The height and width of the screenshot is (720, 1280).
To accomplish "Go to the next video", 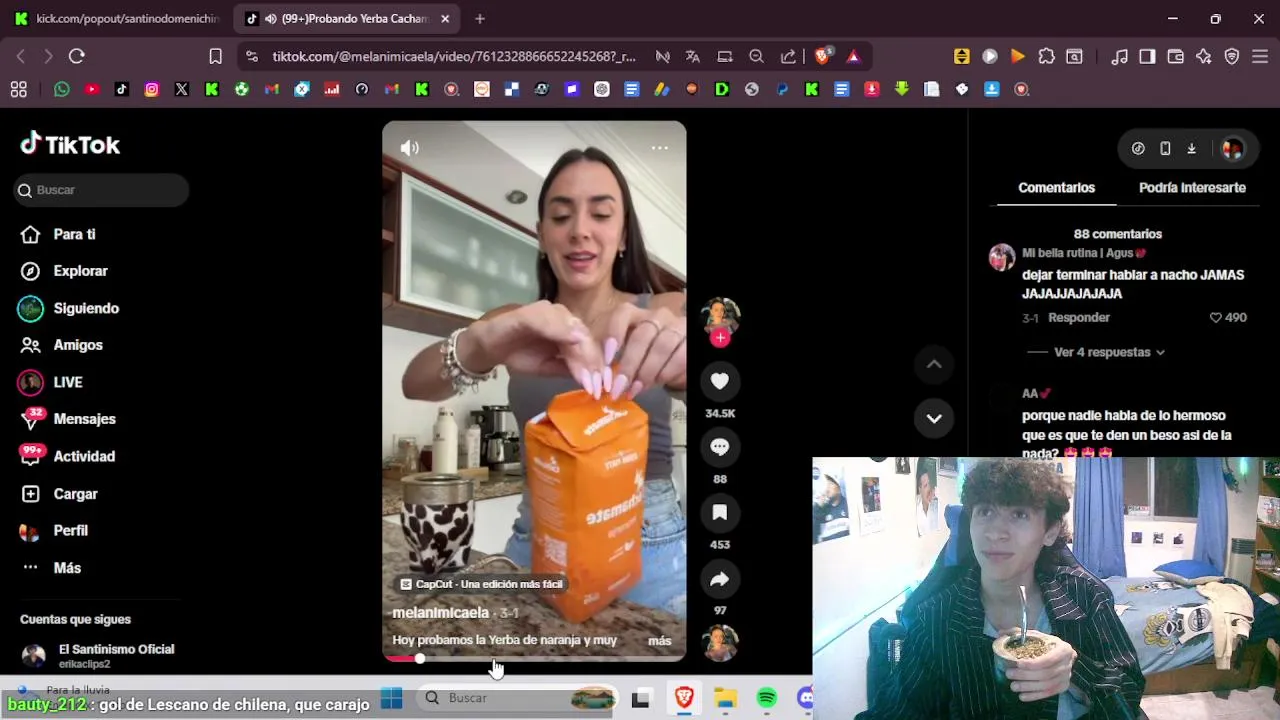I will coord(934,419).
